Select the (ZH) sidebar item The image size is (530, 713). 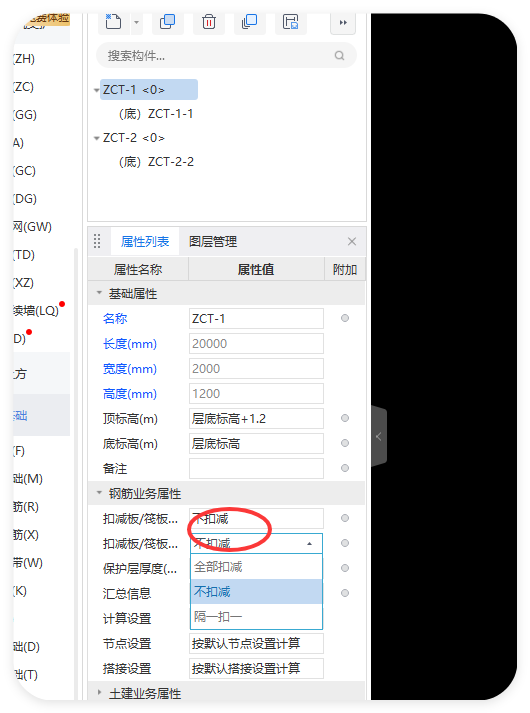pyautogui.click(x=24, y=59)
